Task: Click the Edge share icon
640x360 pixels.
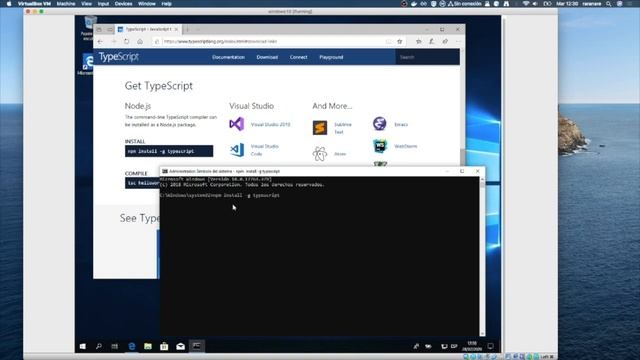Action: 445,42
